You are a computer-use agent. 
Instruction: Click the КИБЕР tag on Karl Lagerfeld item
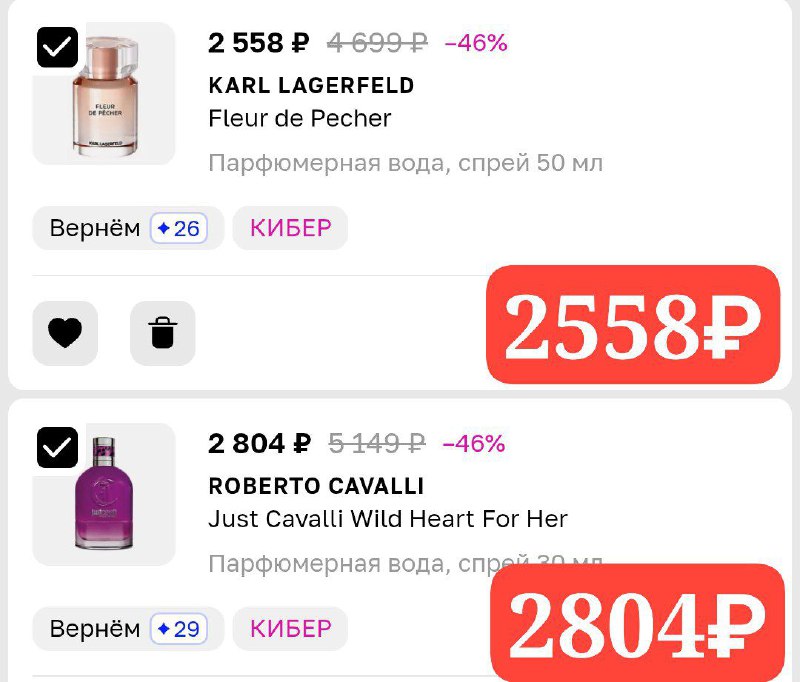click(290, 228)
